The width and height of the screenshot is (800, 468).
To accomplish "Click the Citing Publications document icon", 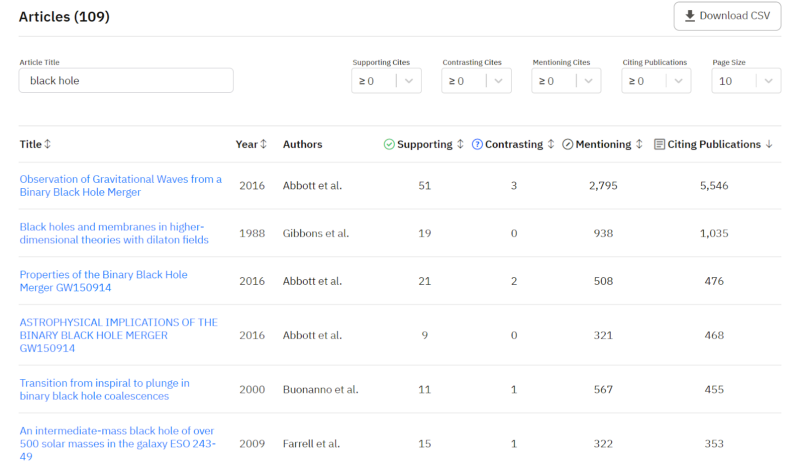I will [659, 144].
